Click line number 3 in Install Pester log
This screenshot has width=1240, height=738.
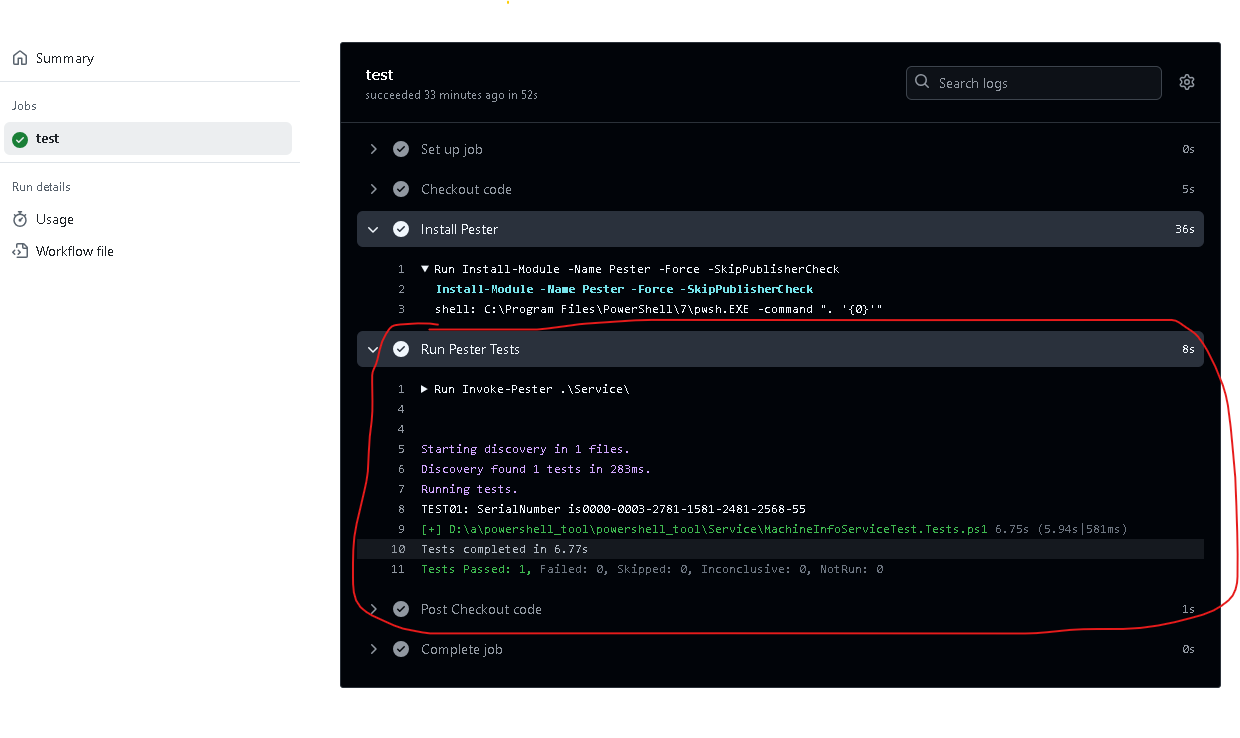(401, 309)
